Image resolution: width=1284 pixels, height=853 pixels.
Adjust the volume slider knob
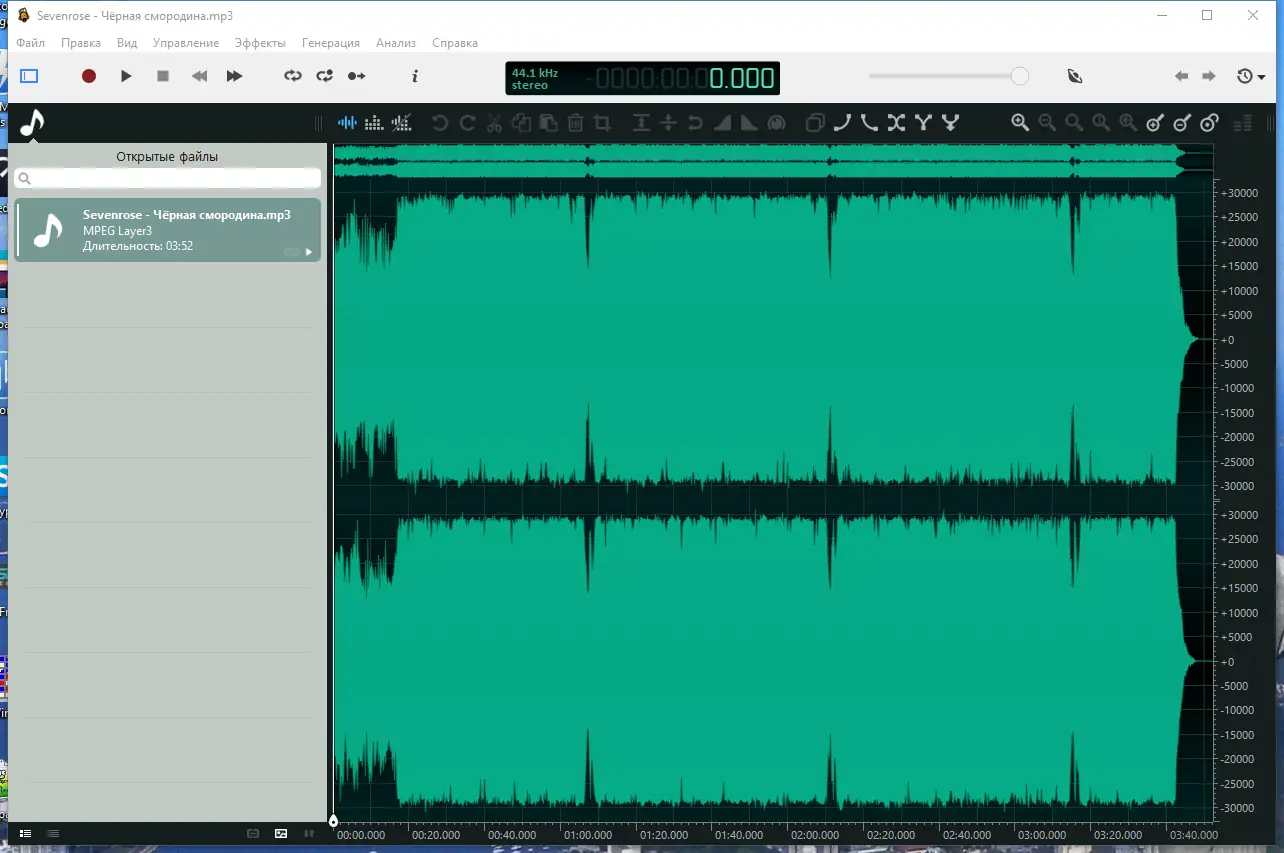(x=1019, y=76)
